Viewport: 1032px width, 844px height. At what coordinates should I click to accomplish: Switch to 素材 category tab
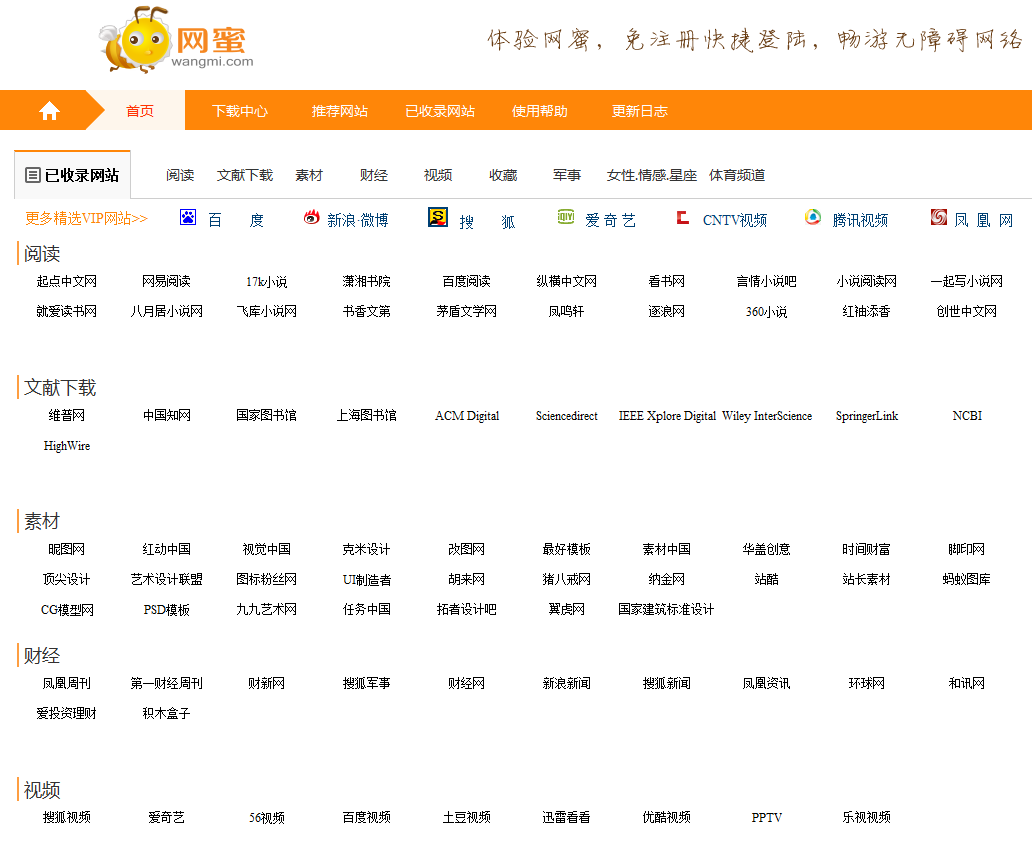[309, 175]
